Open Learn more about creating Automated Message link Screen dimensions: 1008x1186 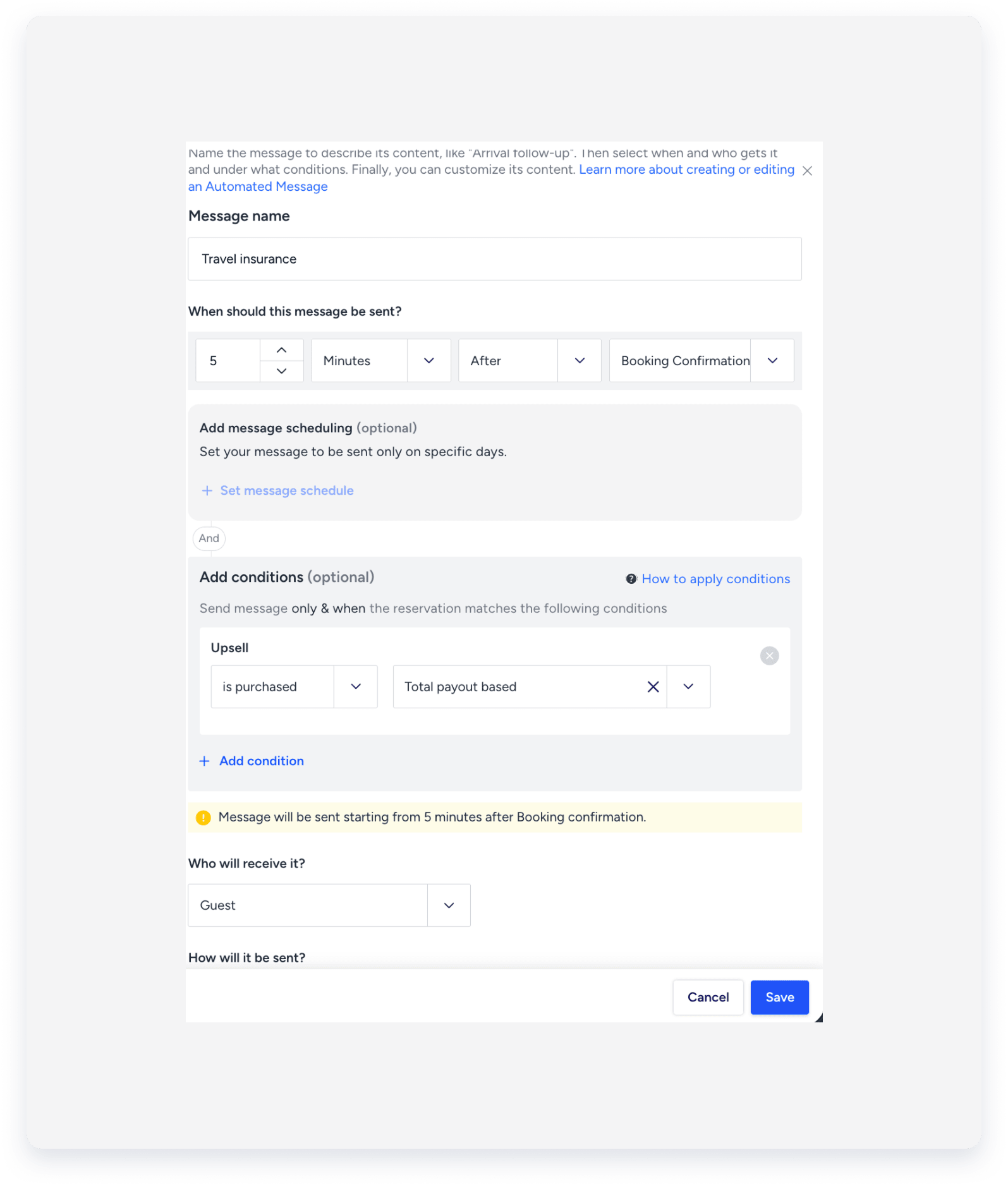492,178
